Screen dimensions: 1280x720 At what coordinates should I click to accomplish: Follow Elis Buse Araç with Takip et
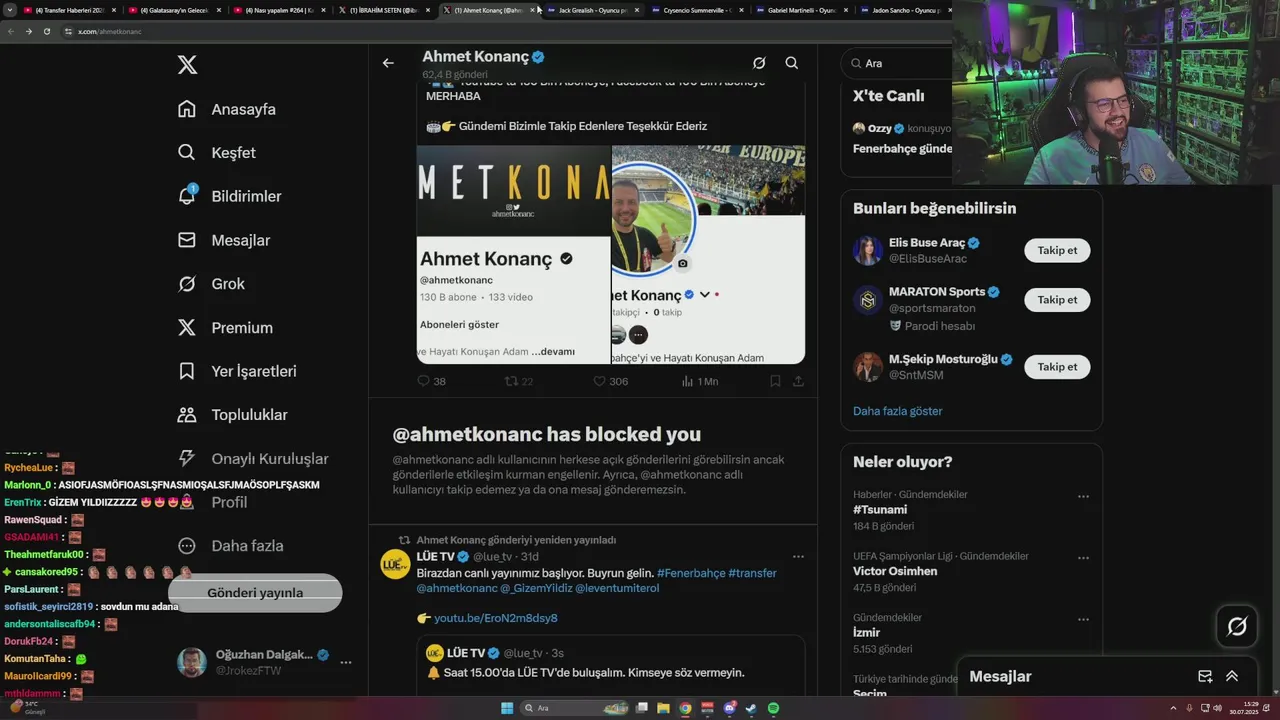click(1057, 250)
